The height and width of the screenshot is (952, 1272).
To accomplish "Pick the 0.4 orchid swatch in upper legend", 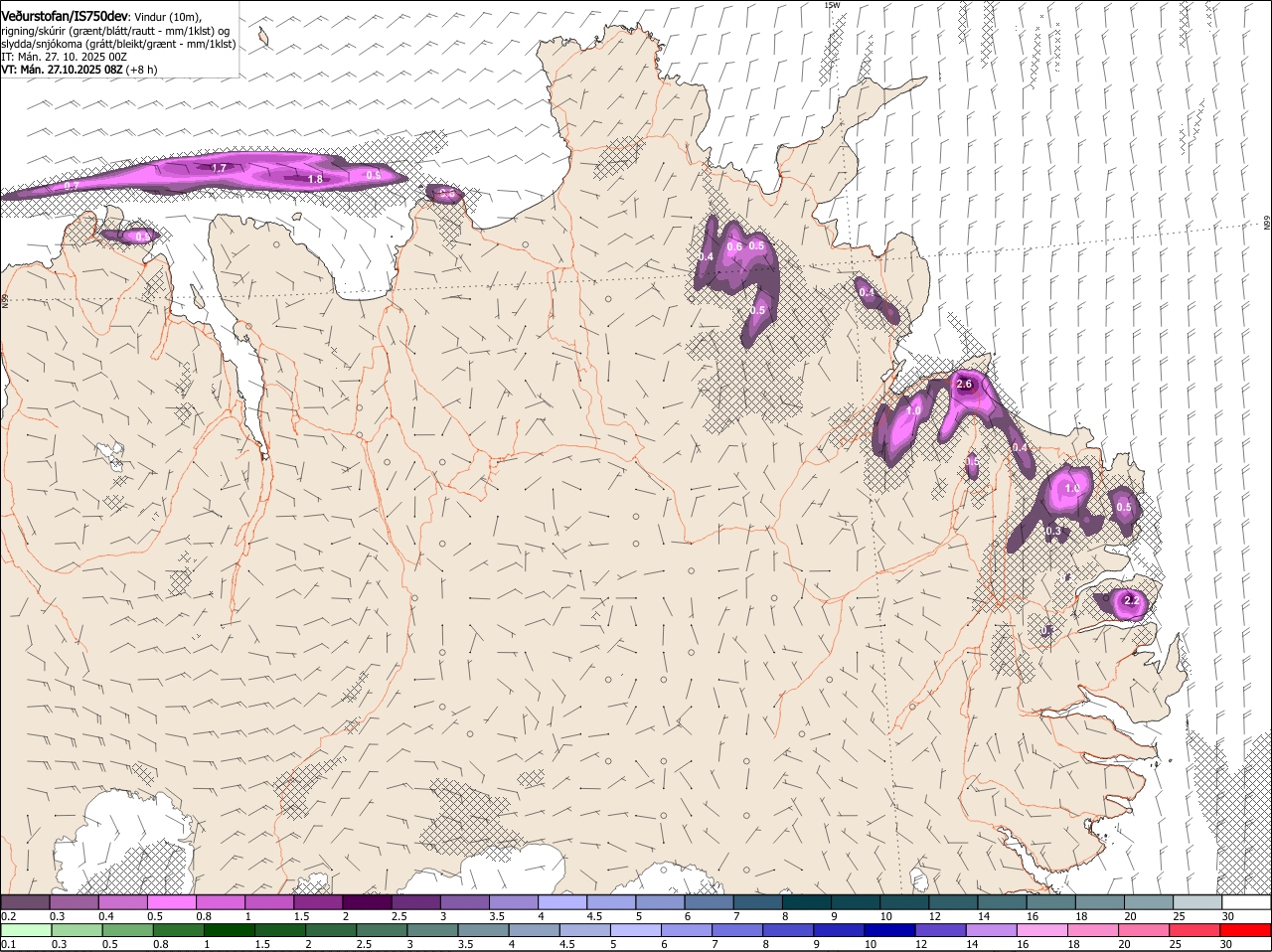I will click(122, 902).
